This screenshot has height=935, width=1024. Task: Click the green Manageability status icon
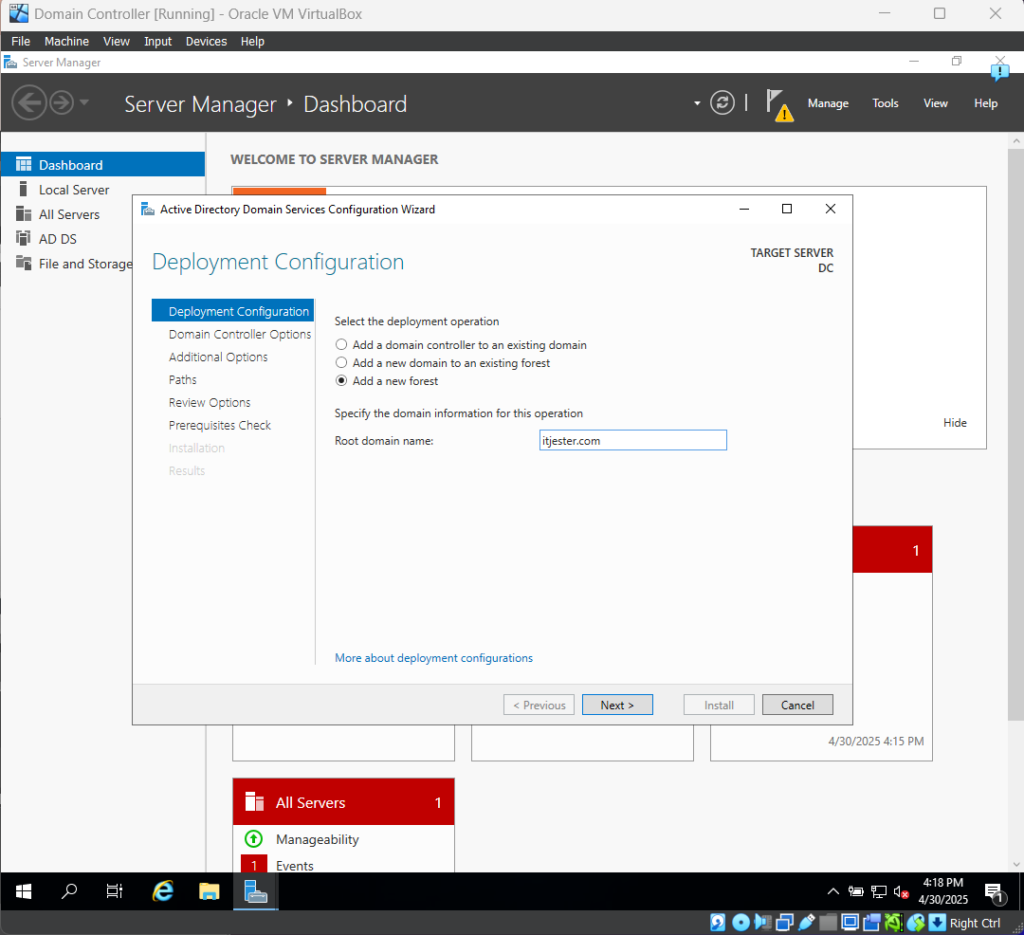coord(253,838)
